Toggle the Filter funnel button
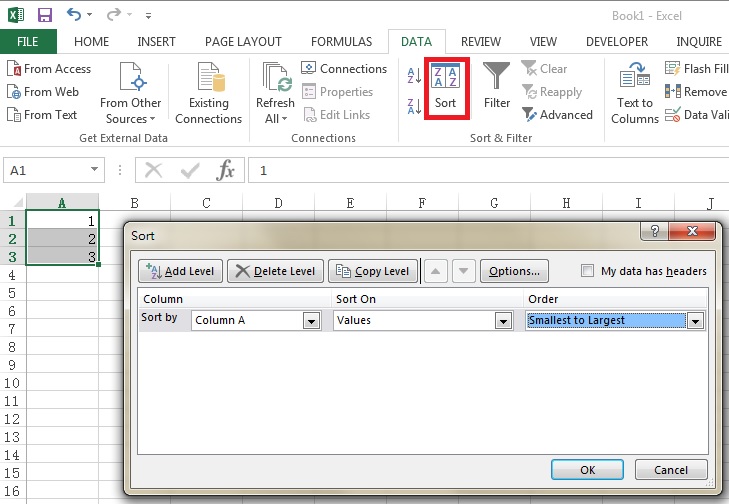Screen dimensions: 729x504 (497, 86)
